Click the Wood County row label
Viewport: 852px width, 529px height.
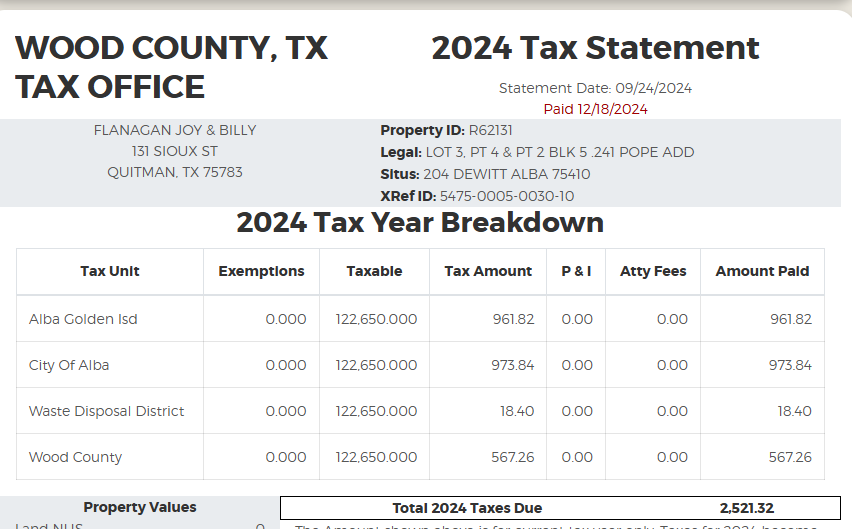pyautogui.click(x=75, y=457)
